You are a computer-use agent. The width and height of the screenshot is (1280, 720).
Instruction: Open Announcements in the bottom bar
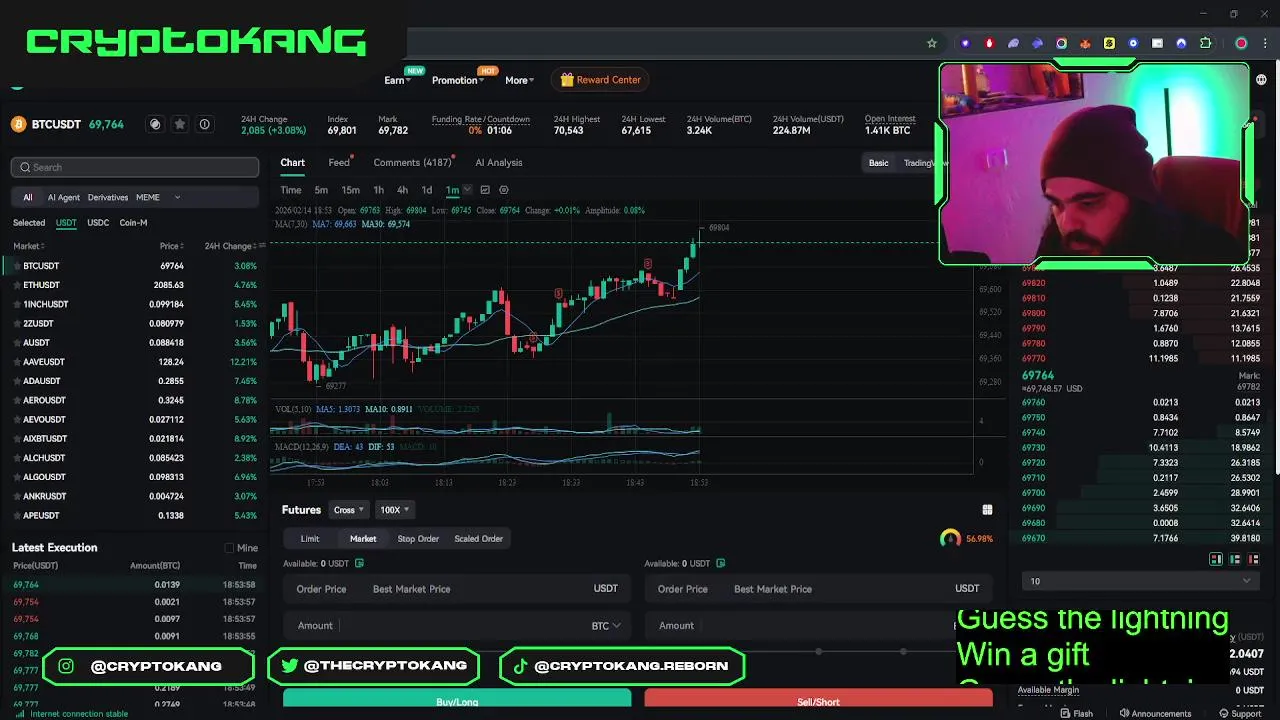1155,713
